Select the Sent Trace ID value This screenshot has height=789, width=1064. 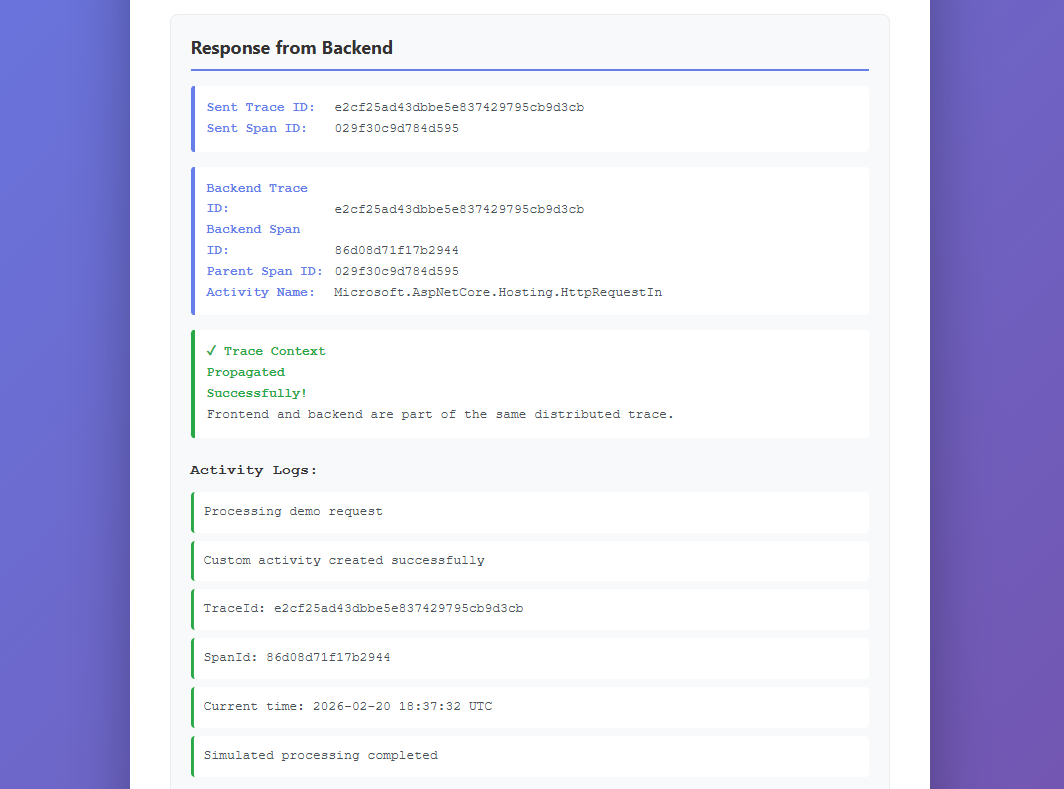click(x=458, y=106)
